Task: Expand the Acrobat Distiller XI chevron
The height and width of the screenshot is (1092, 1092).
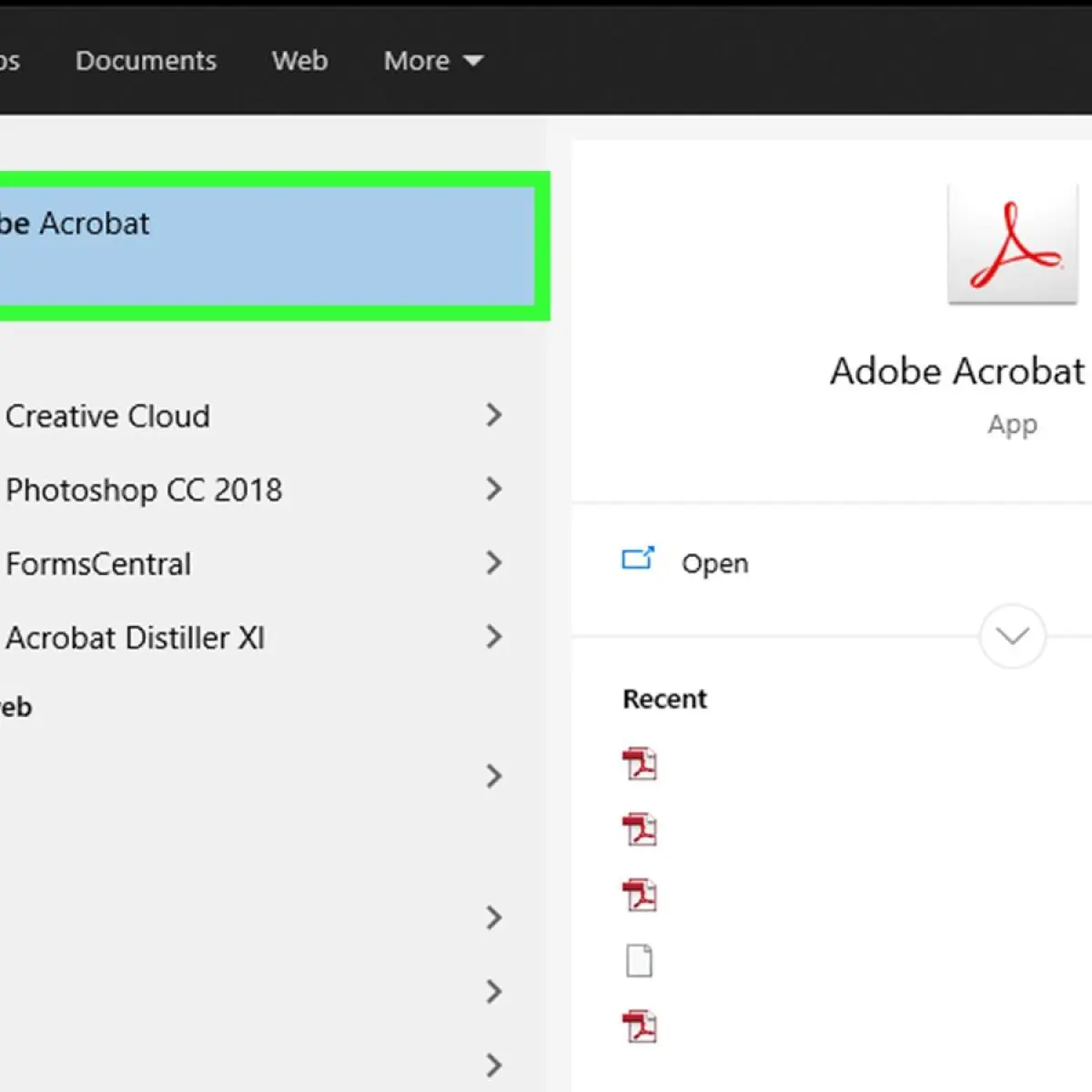Action: pos(494,636)
